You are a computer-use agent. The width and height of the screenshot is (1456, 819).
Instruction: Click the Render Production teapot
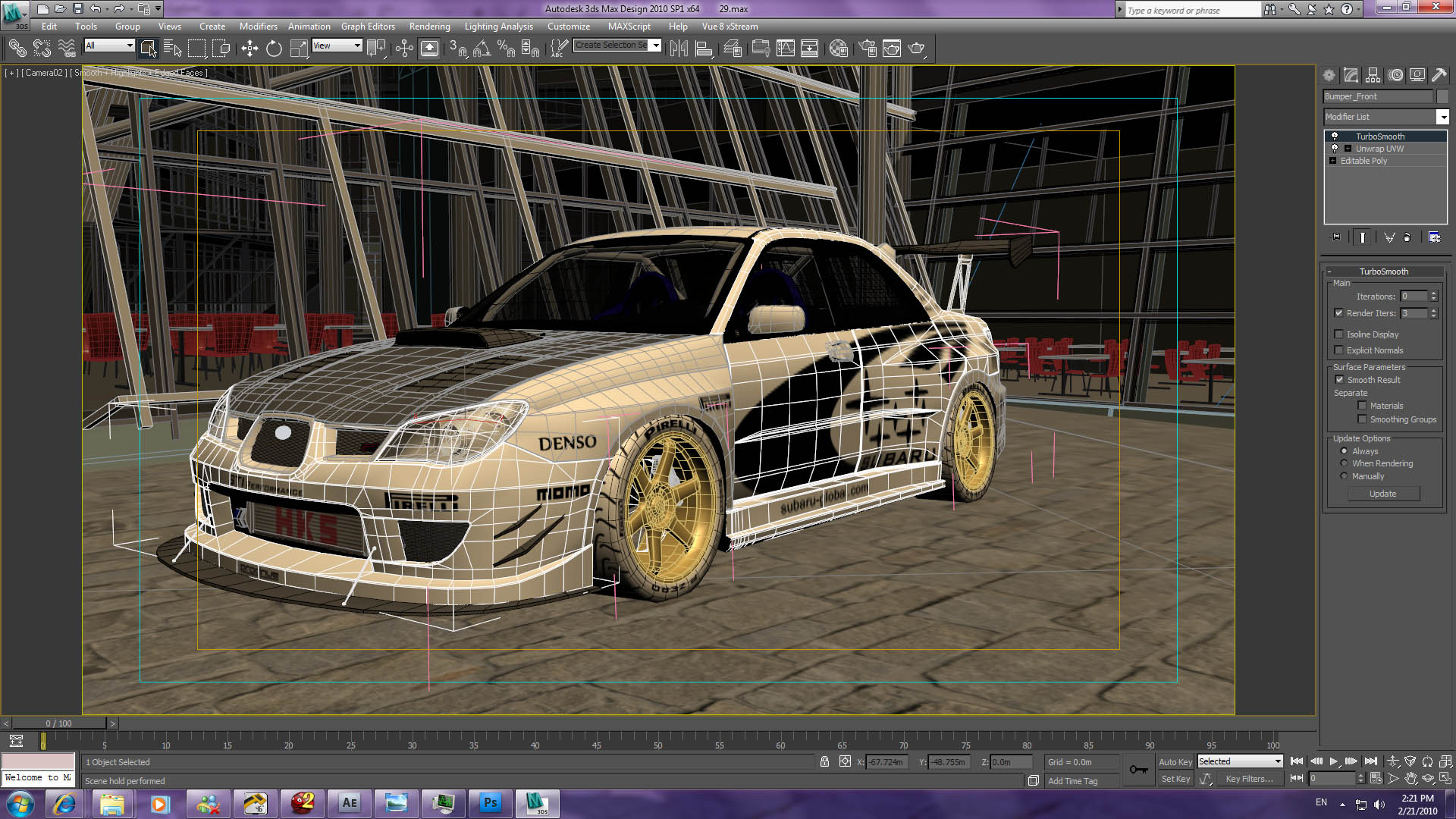(917, 49)
